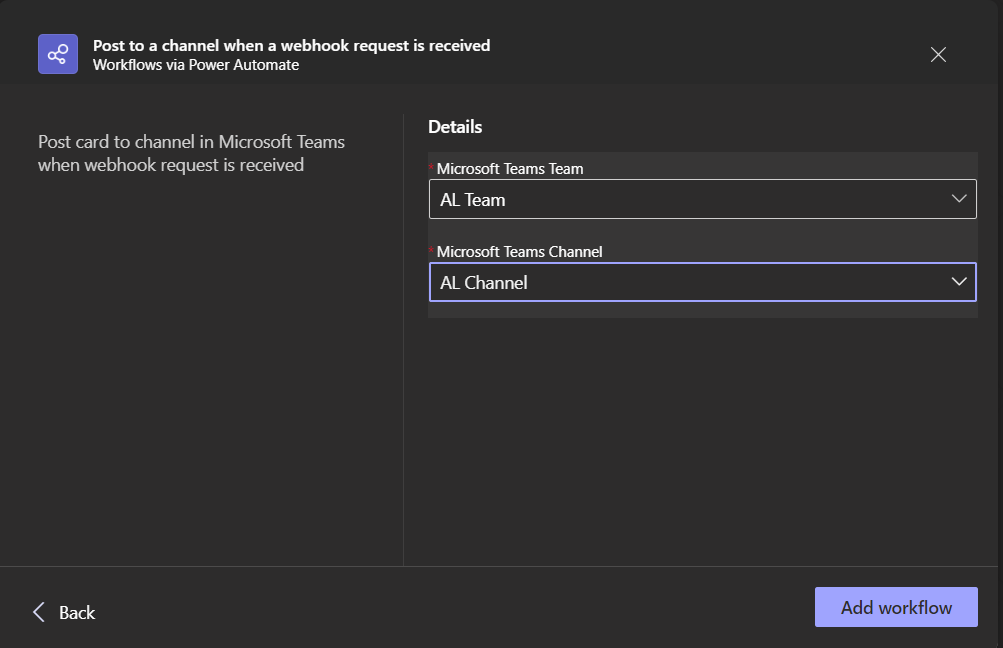Click the Details section heading

(455, 127)
